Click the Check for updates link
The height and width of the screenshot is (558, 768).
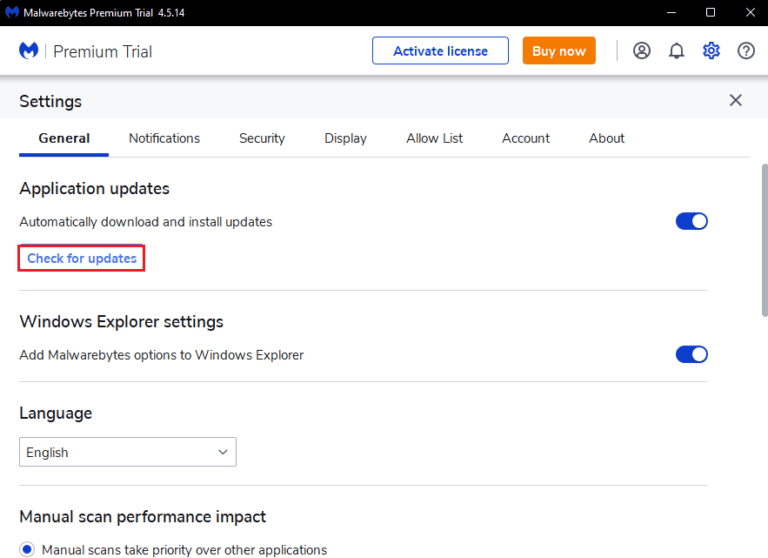82,258
